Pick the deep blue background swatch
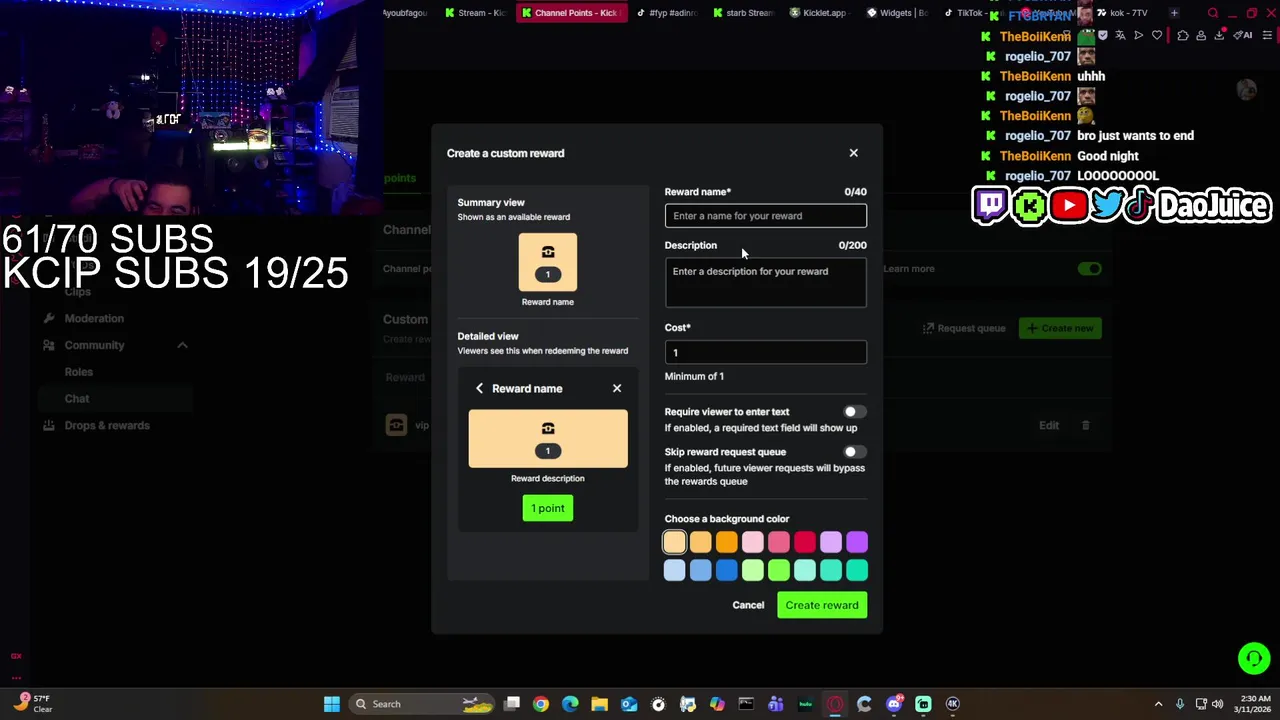1280x720 pixels. click(727, 570)
